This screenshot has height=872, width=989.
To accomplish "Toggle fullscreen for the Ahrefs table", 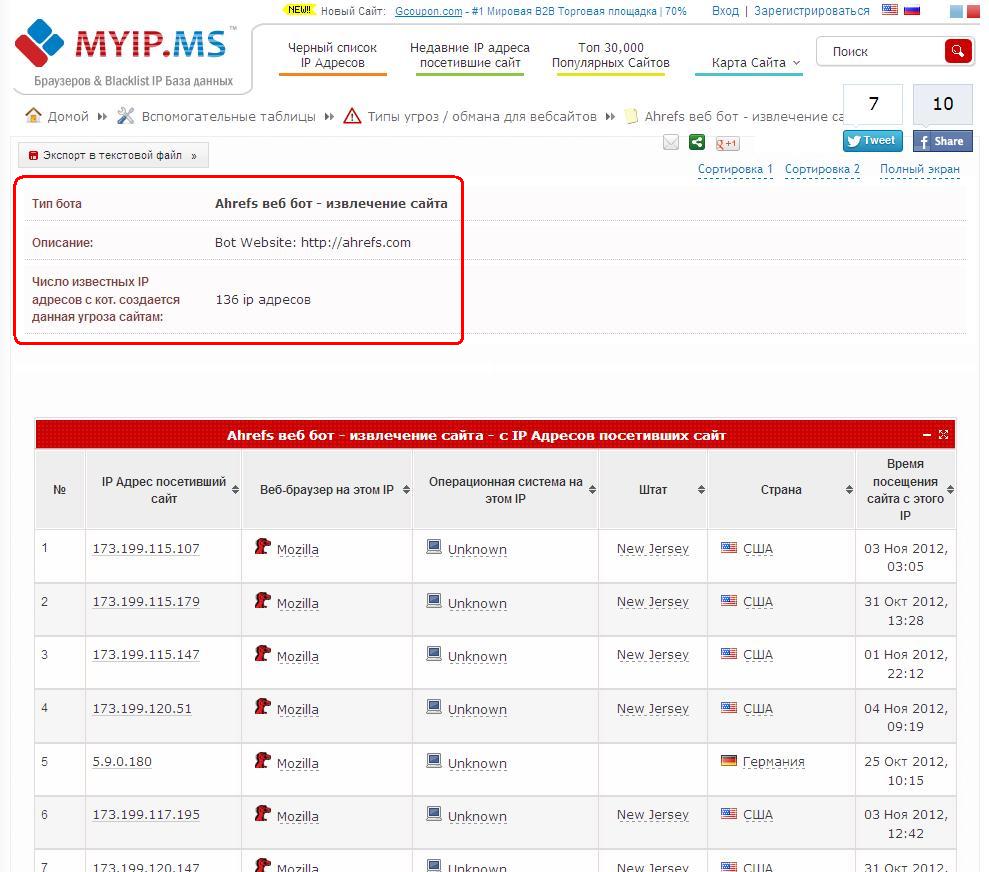I will tap(944, 435).
